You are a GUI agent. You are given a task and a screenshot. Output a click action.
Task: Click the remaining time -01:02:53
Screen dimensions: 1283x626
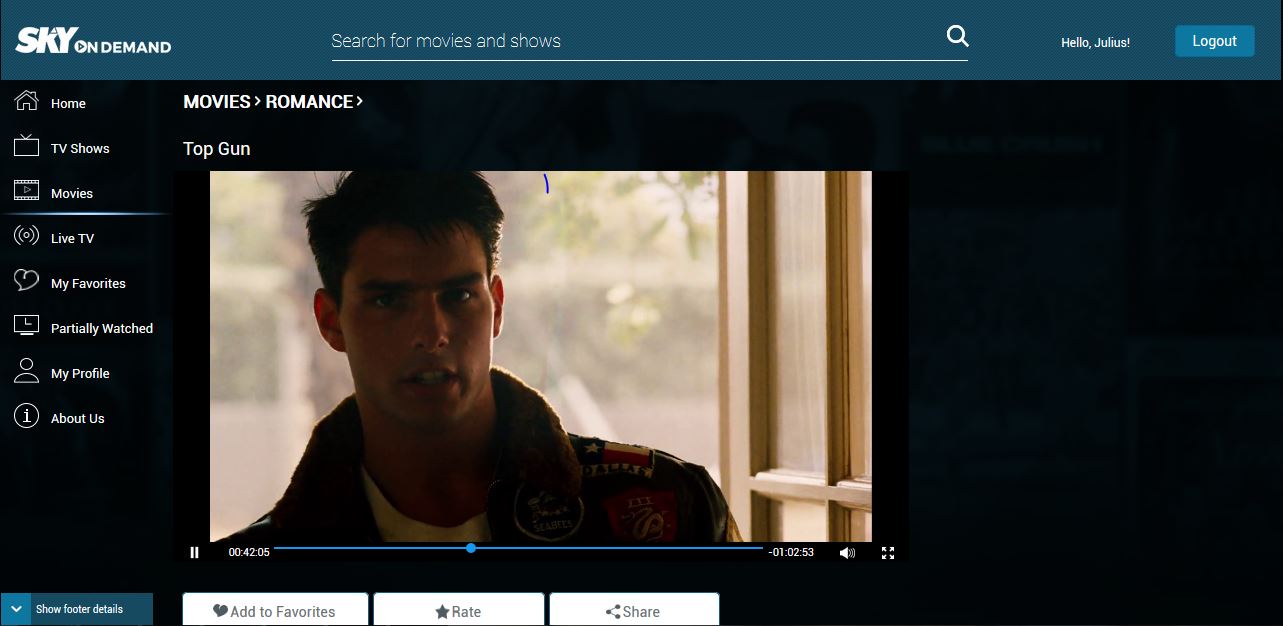point(791,552)
